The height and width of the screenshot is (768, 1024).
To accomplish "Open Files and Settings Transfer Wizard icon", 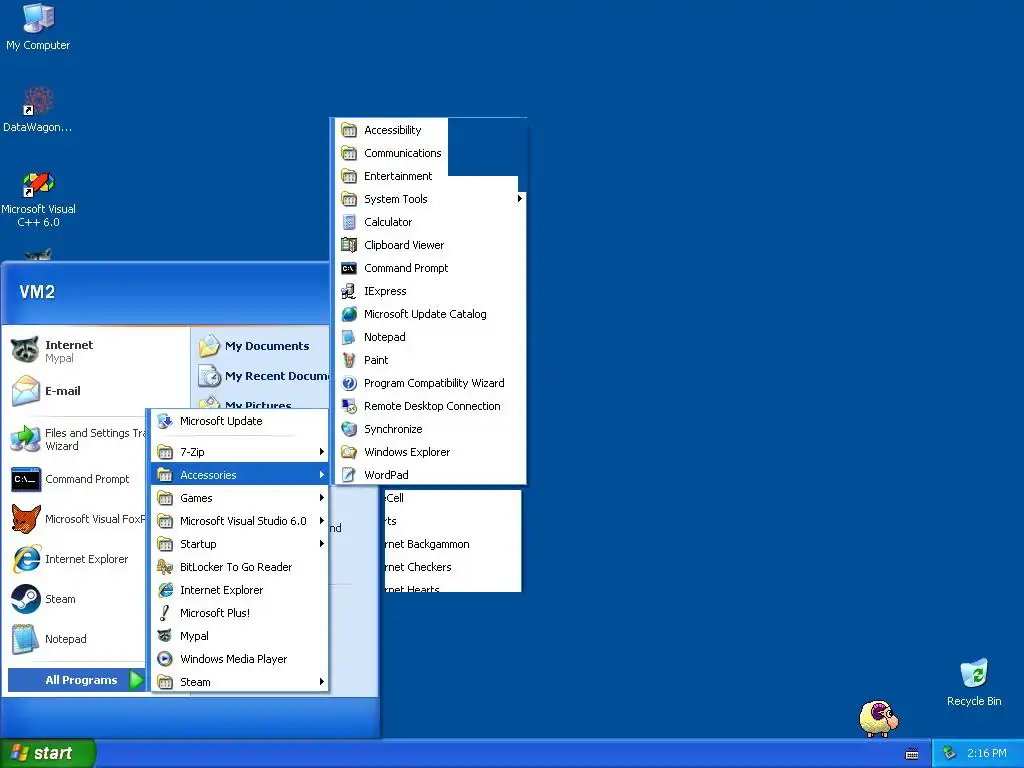I will tap(25, 439).
